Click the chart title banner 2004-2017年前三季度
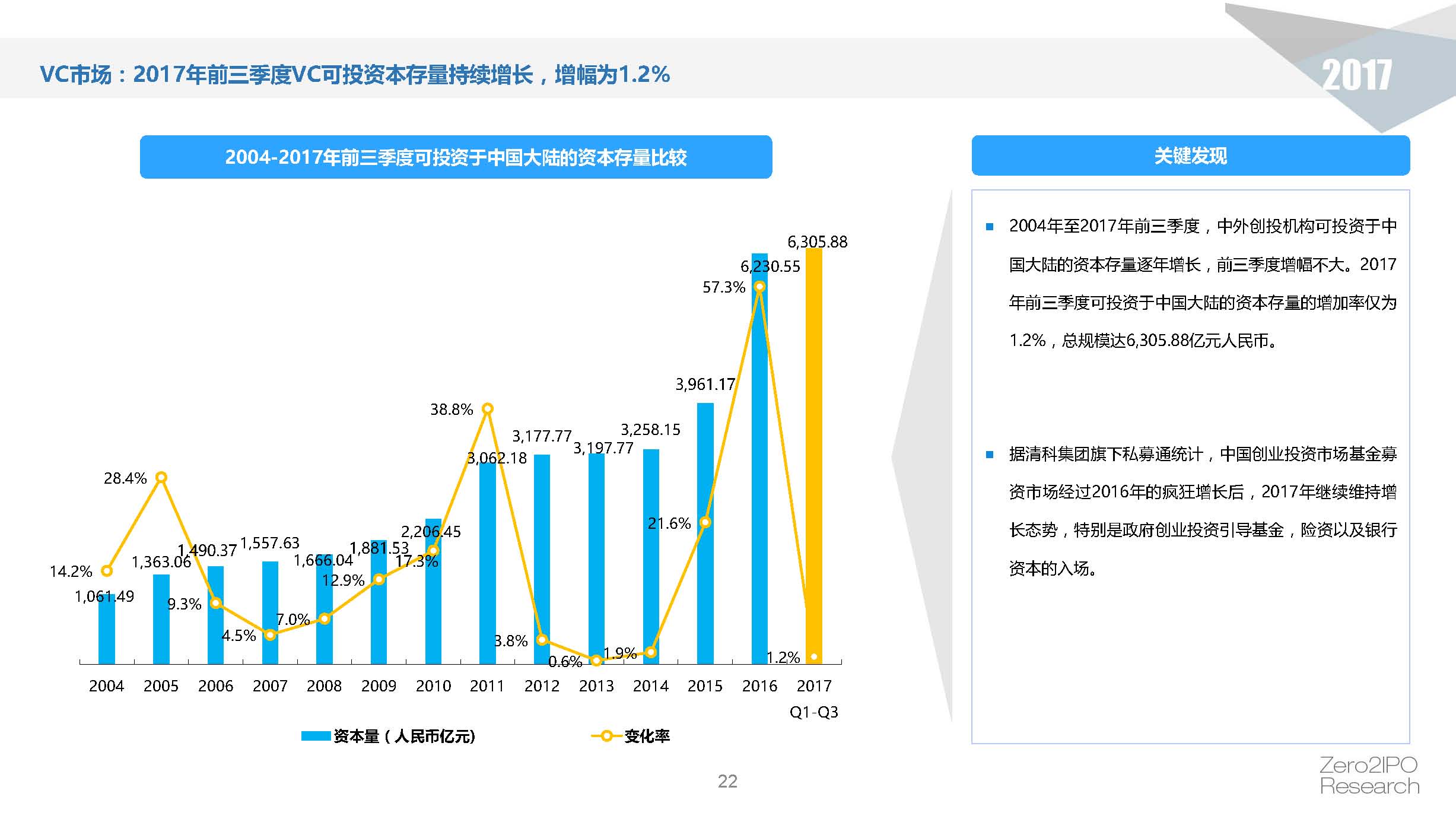Screen dimensions: 1456x819 pos(456,157)
